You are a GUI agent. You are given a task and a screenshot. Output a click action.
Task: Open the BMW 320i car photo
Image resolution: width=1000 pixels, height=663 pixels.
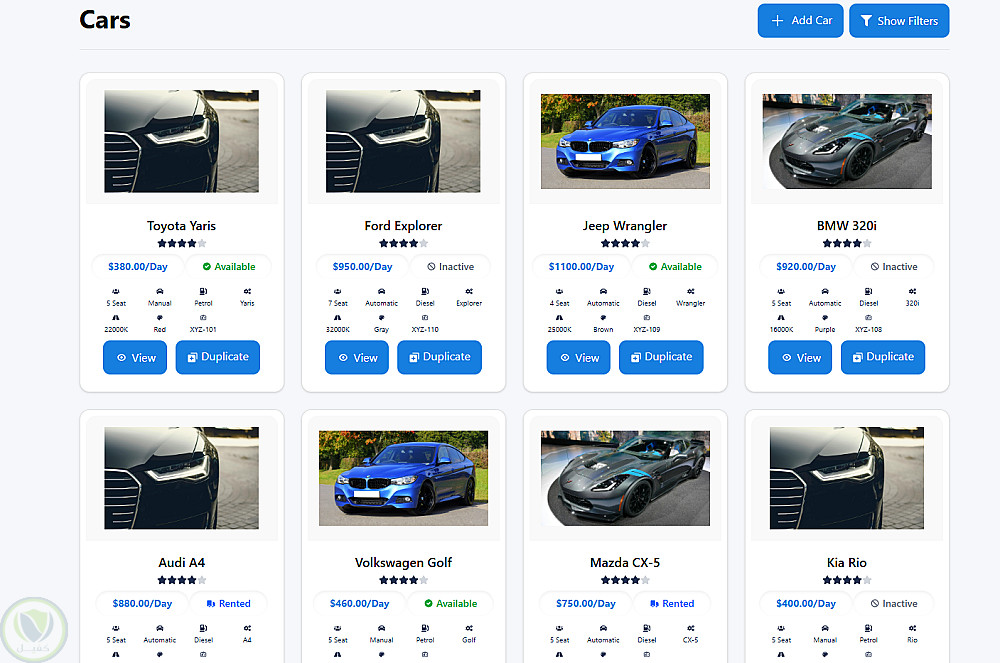pos(847,141)
